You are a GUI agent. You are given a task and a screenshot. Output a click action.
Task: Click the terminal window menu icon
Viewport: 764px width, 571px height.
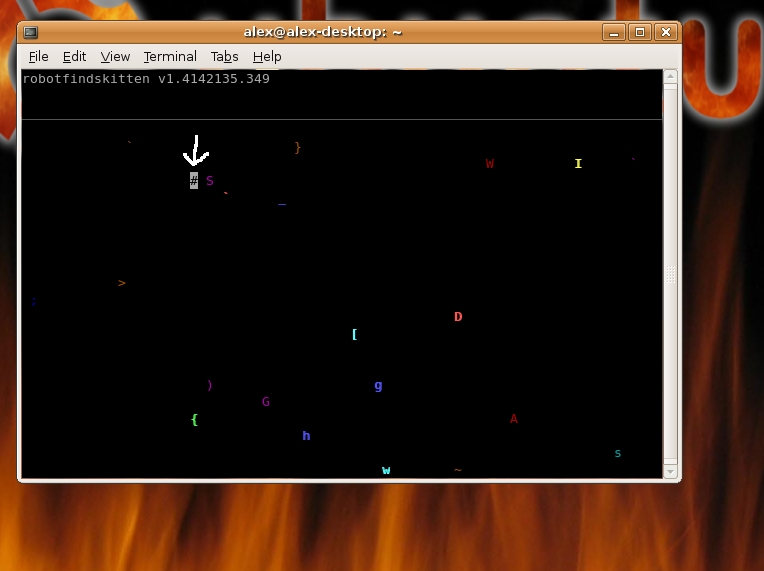[x=31, y=33]
